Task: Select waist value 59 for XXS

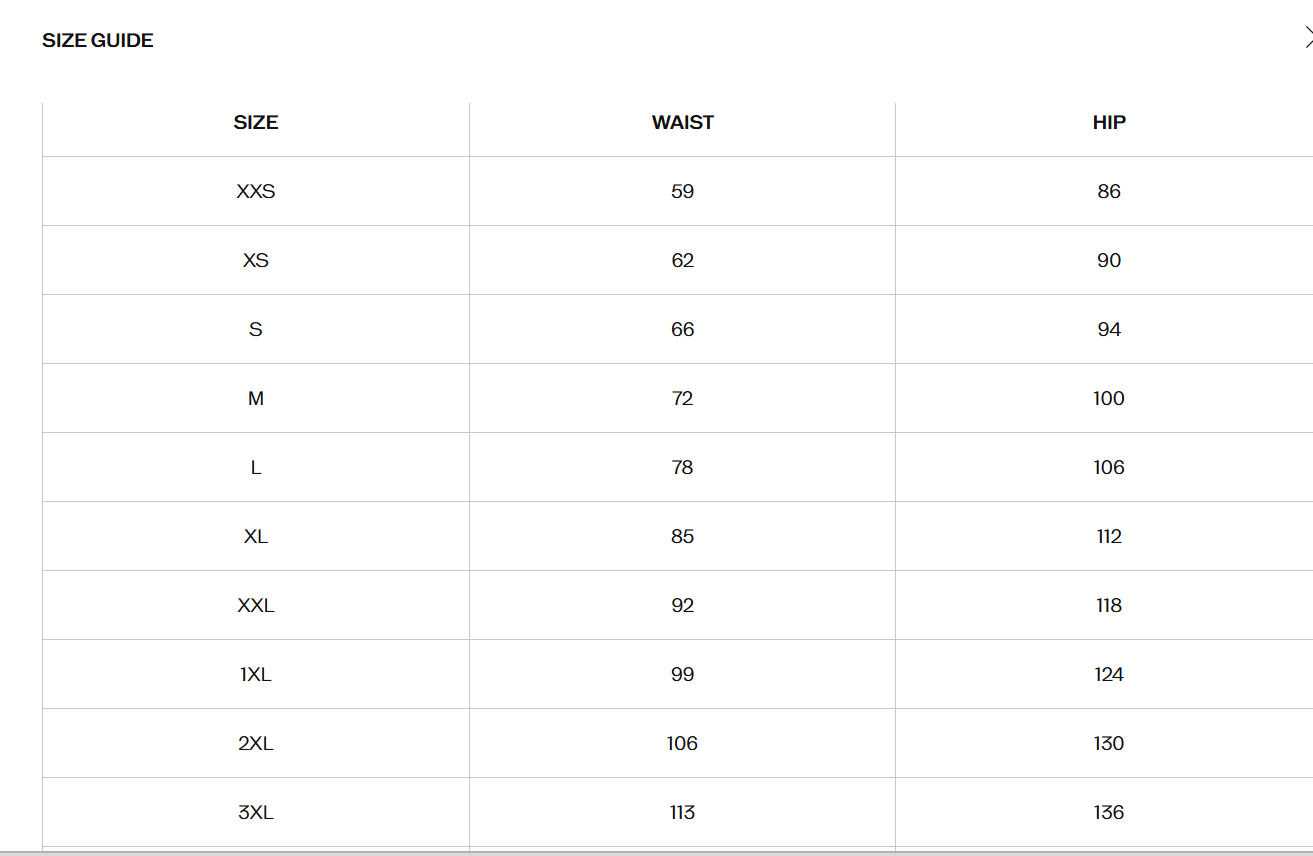Action: pyautogui.click(x=683, y=192)
